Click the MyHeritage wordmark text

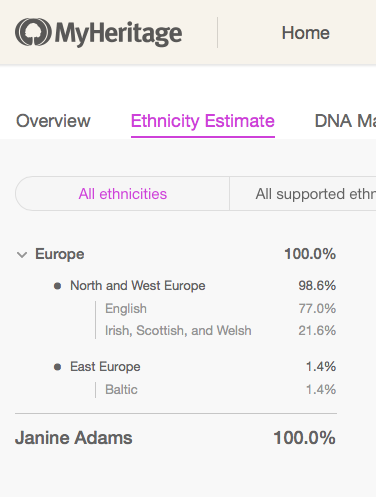[x=119, y=33]
